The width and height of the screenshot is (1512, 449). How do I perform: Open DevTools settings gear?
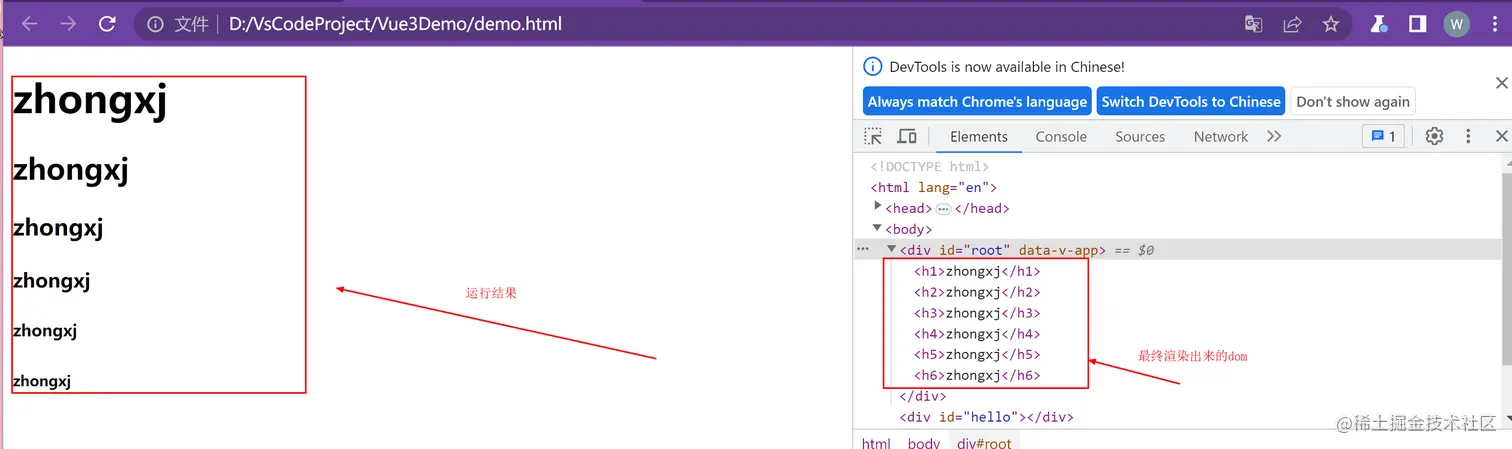click(1434, 136)
